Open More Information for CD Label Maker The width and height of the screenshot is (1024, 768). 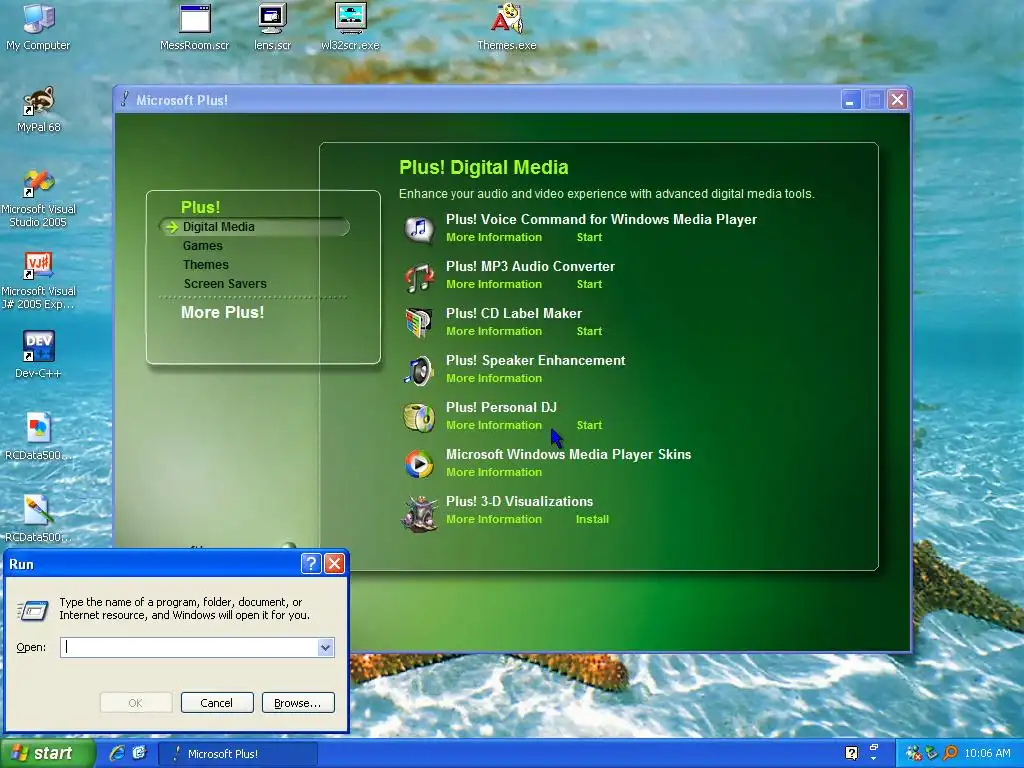click(x=494, y=331)
